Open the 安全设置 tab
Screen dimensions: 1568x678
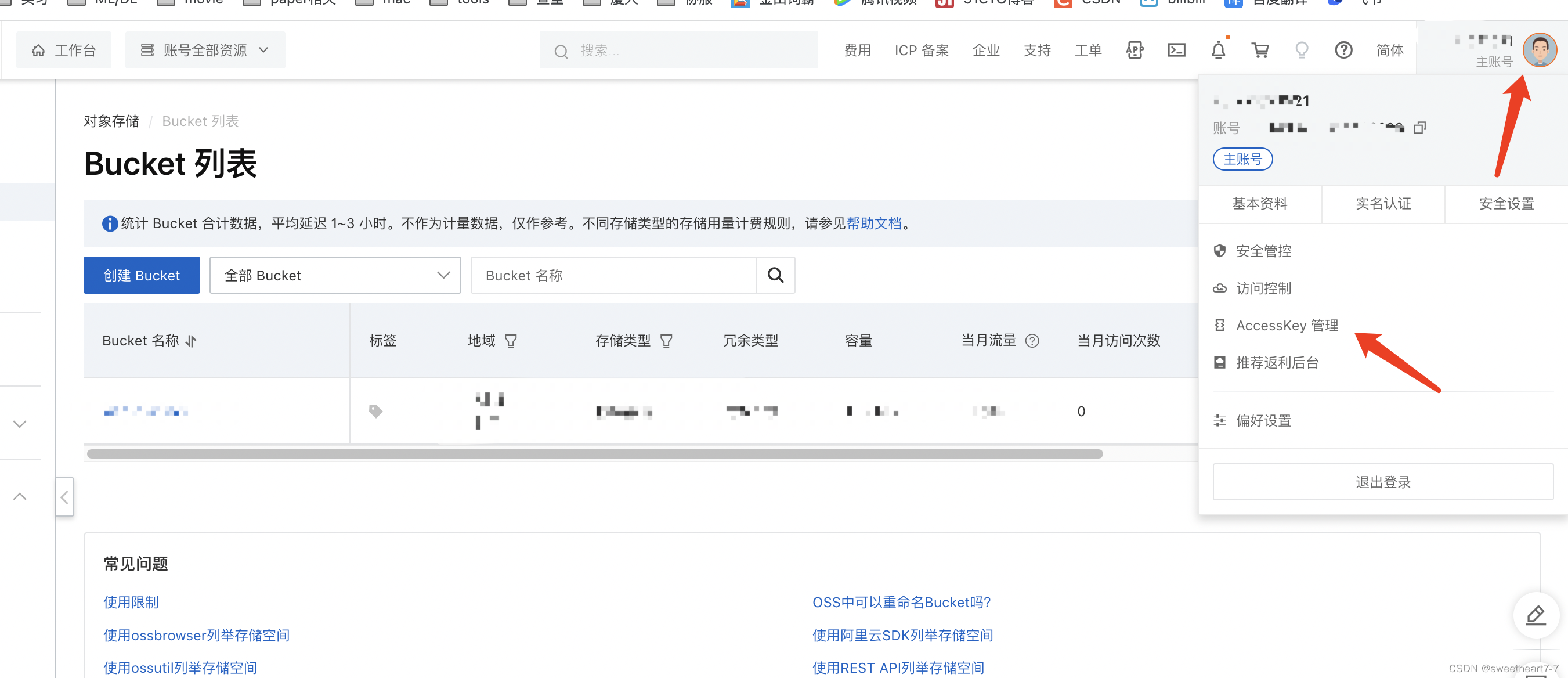(1506, 204)
